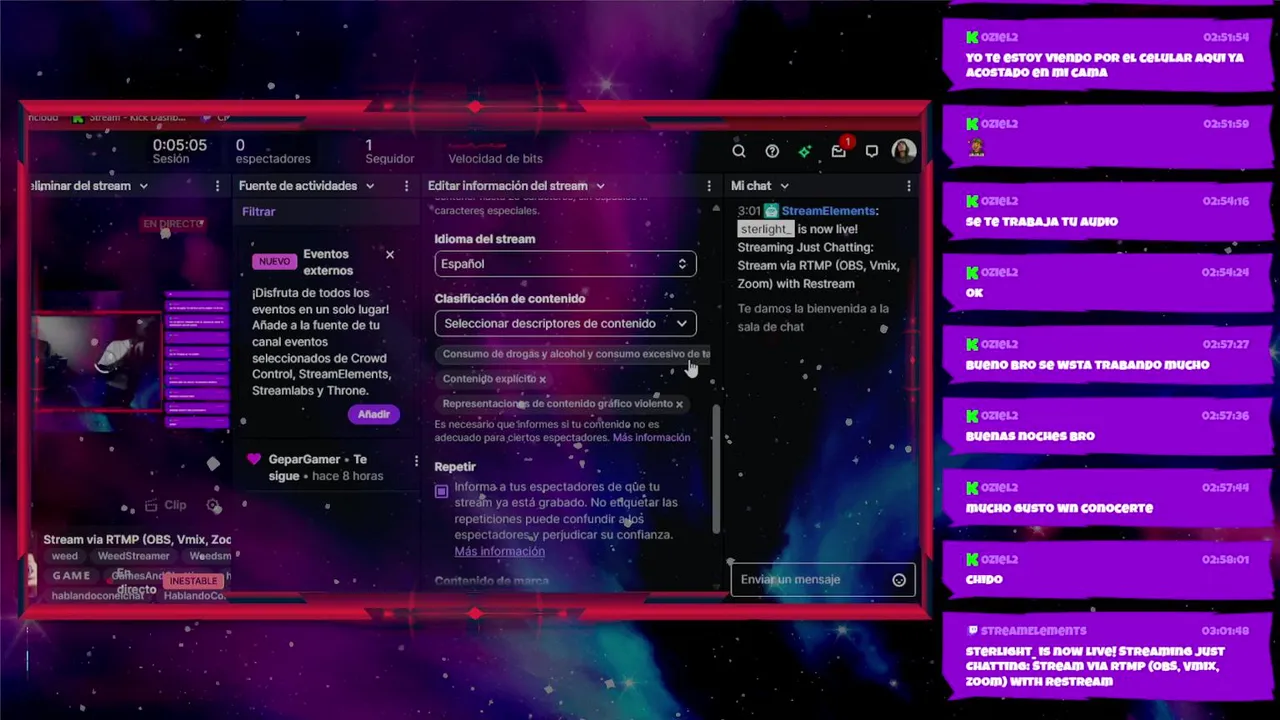Open the options kebab of eliminar del stream panel
1280x720 pixels.
point(217,186)
